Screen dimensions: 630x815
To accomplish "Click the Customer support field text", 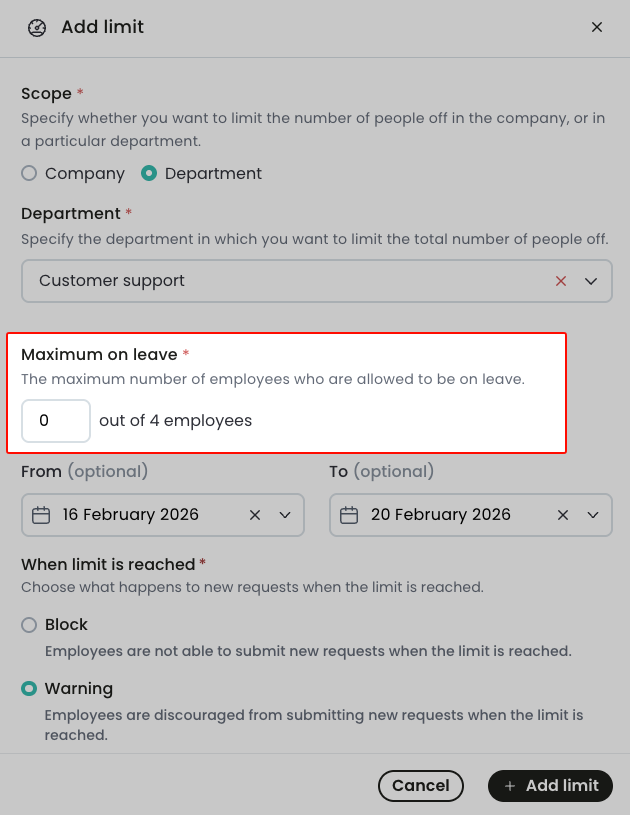I will pyautogui.click(x=110, y=281).
